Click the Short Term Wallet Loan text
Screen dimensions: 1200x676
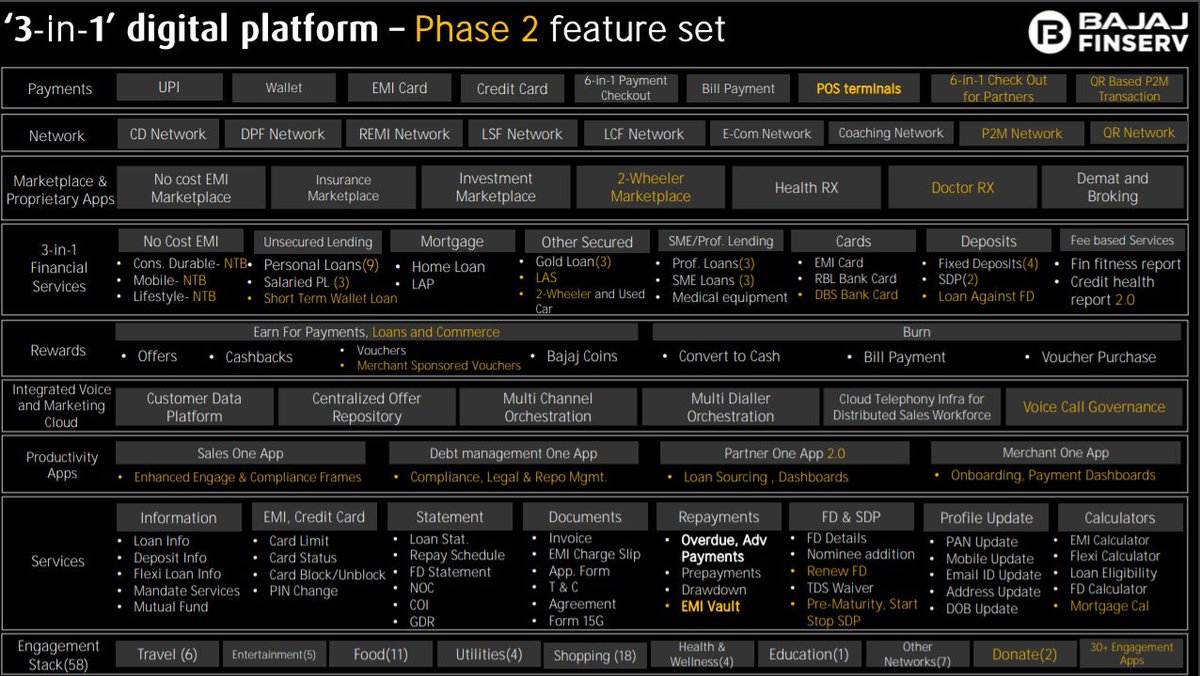click(330, 298)
